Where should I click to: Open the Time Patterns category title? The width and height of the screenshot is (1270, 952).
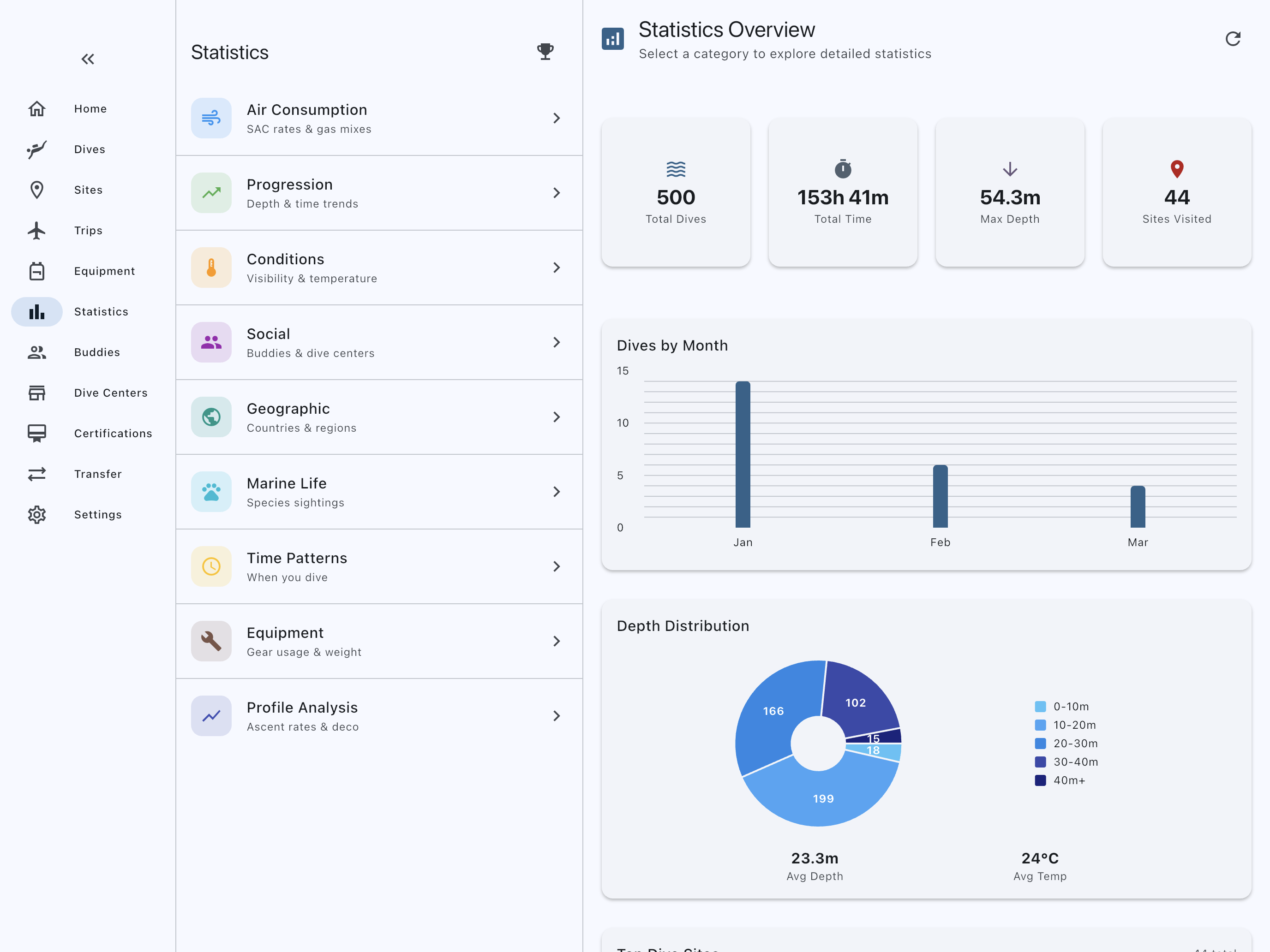[x=297, y=558]
